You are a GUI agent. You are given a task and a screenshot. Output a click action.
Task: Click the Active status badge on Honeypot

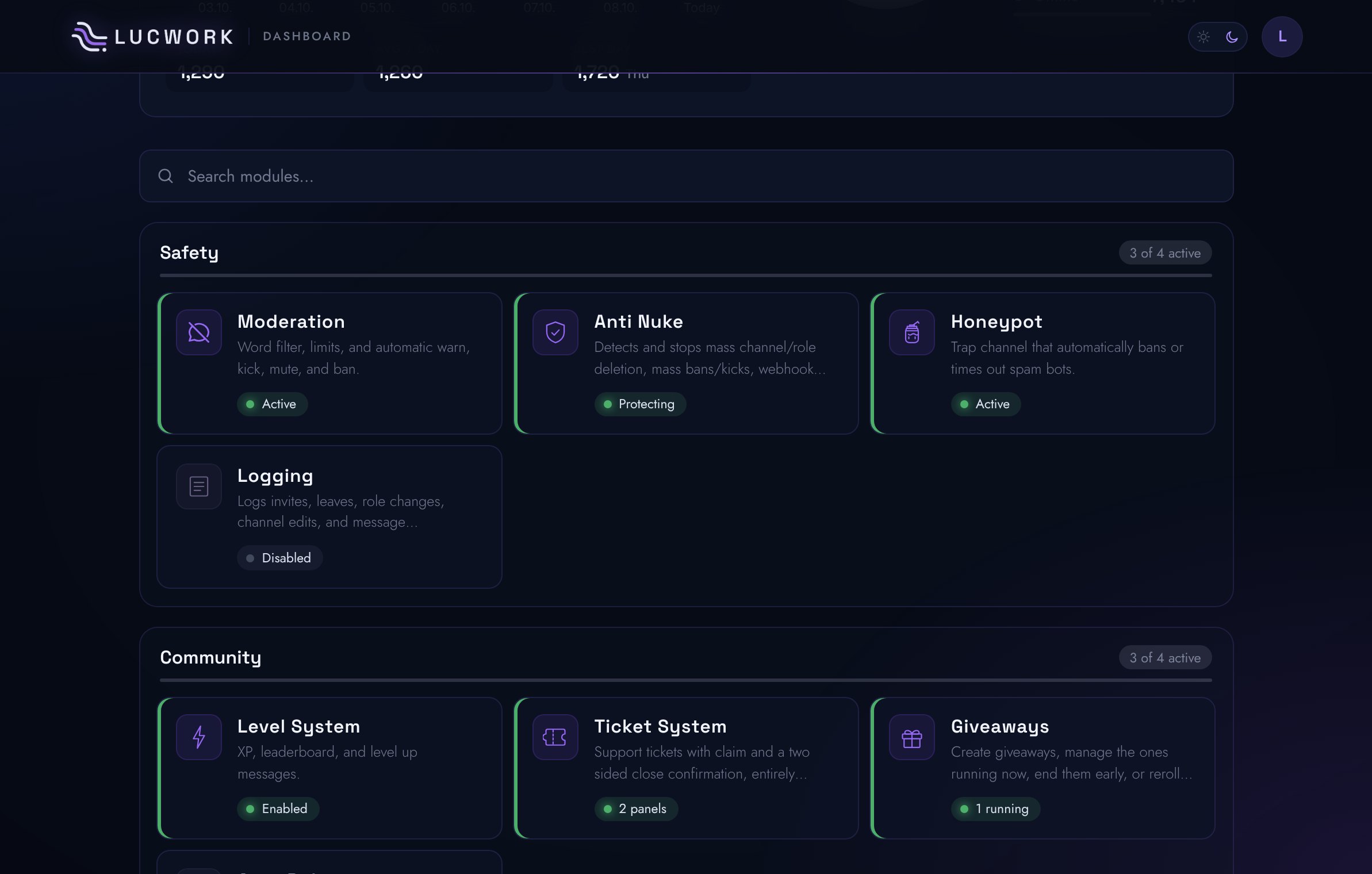[x=986, y=404]
